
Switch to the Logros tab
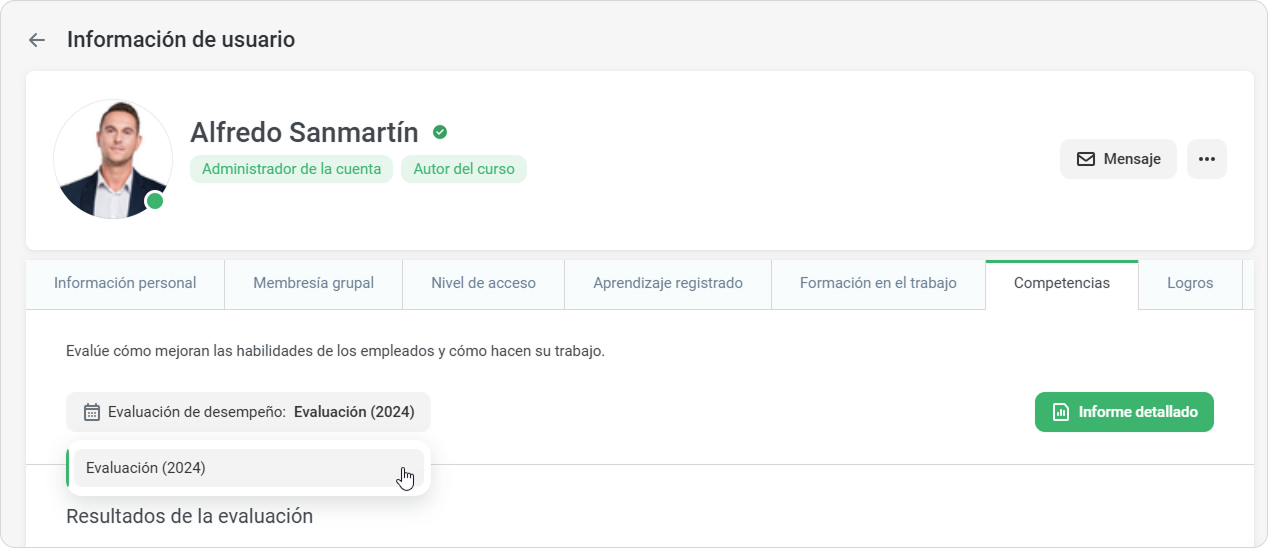pos(1190,283)
